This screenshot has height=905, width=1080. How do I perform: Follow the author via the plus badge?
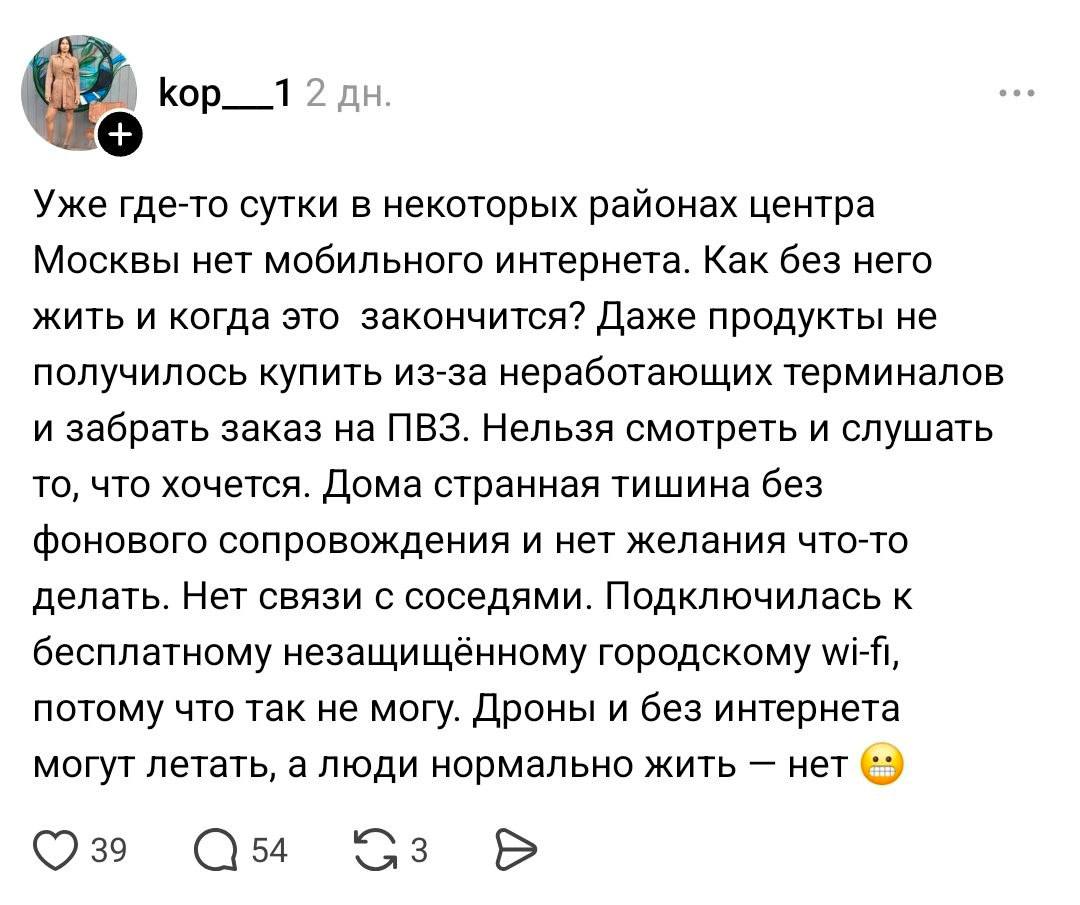(x=119, y=136)
